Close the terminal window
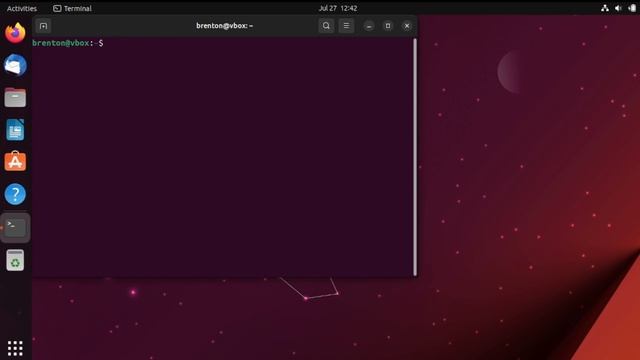 pos(407,26)
